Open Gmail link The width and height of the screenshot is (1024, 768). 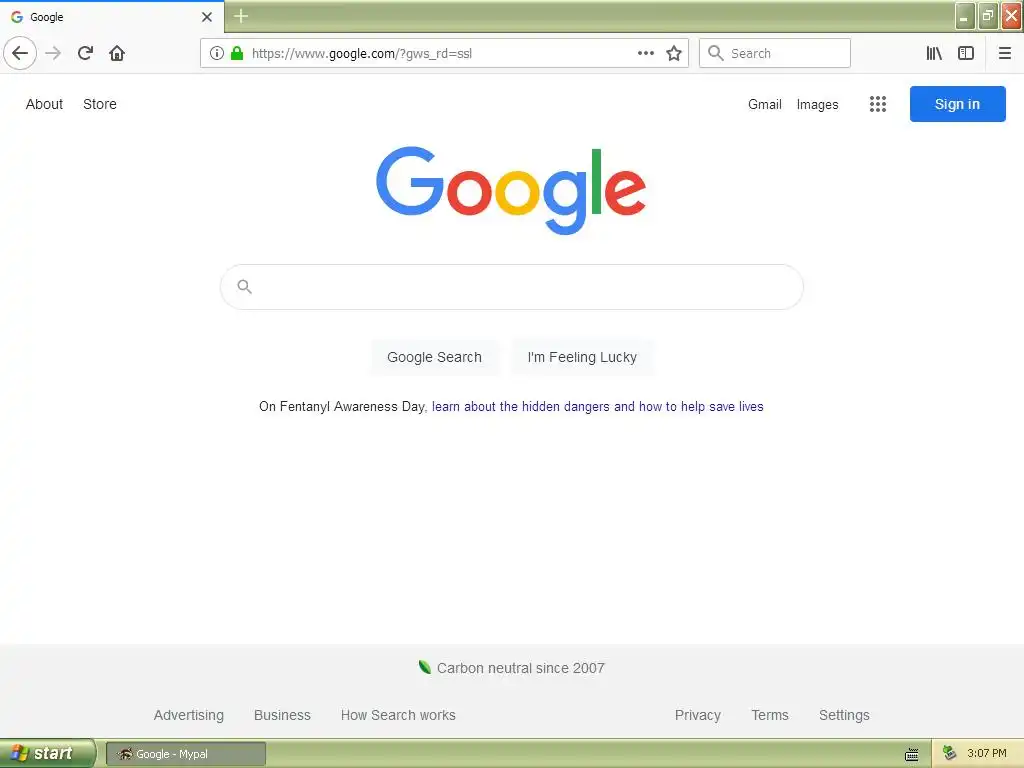pyautogui.click(x=765, y=104)
